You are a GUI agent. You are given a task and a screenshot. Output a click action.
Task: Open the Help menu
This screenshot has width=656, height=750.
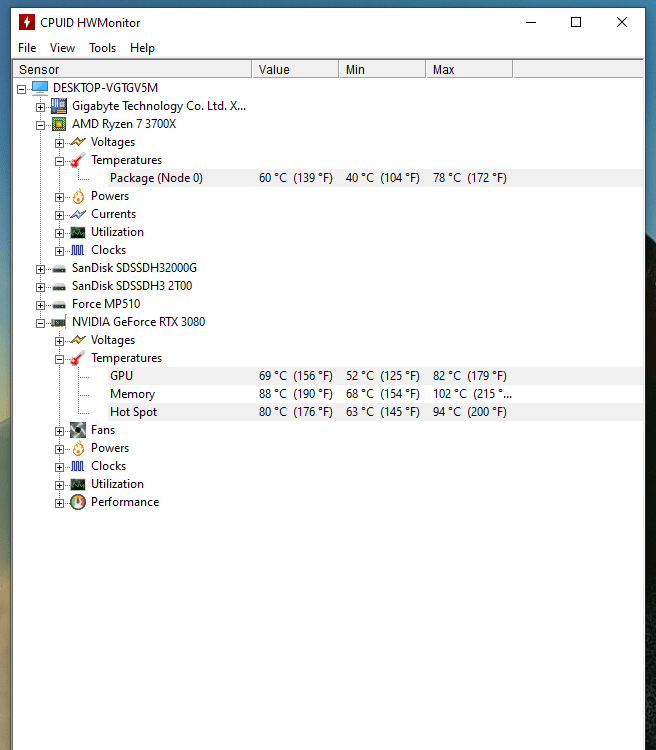tap(142, 48)
